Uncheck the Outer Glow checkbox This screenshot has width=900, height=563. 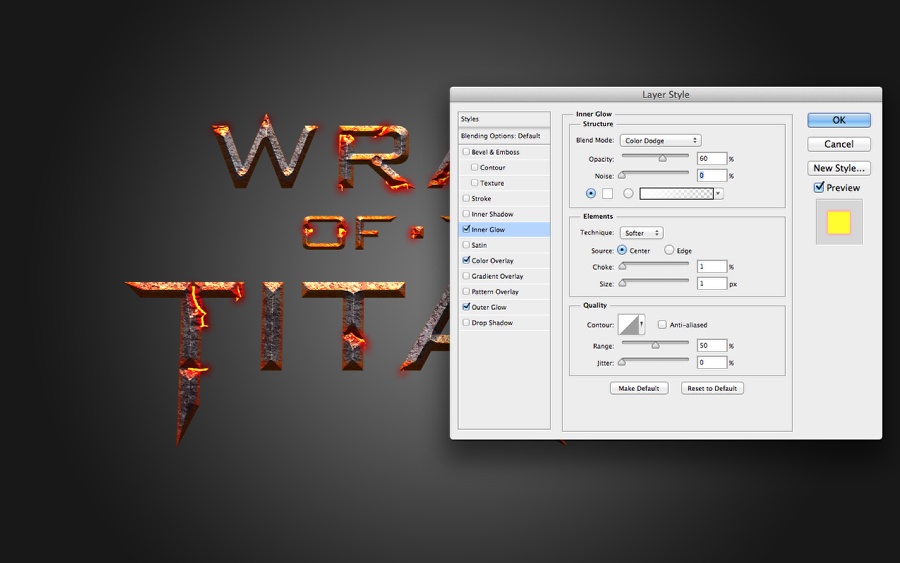coord(466,306)
